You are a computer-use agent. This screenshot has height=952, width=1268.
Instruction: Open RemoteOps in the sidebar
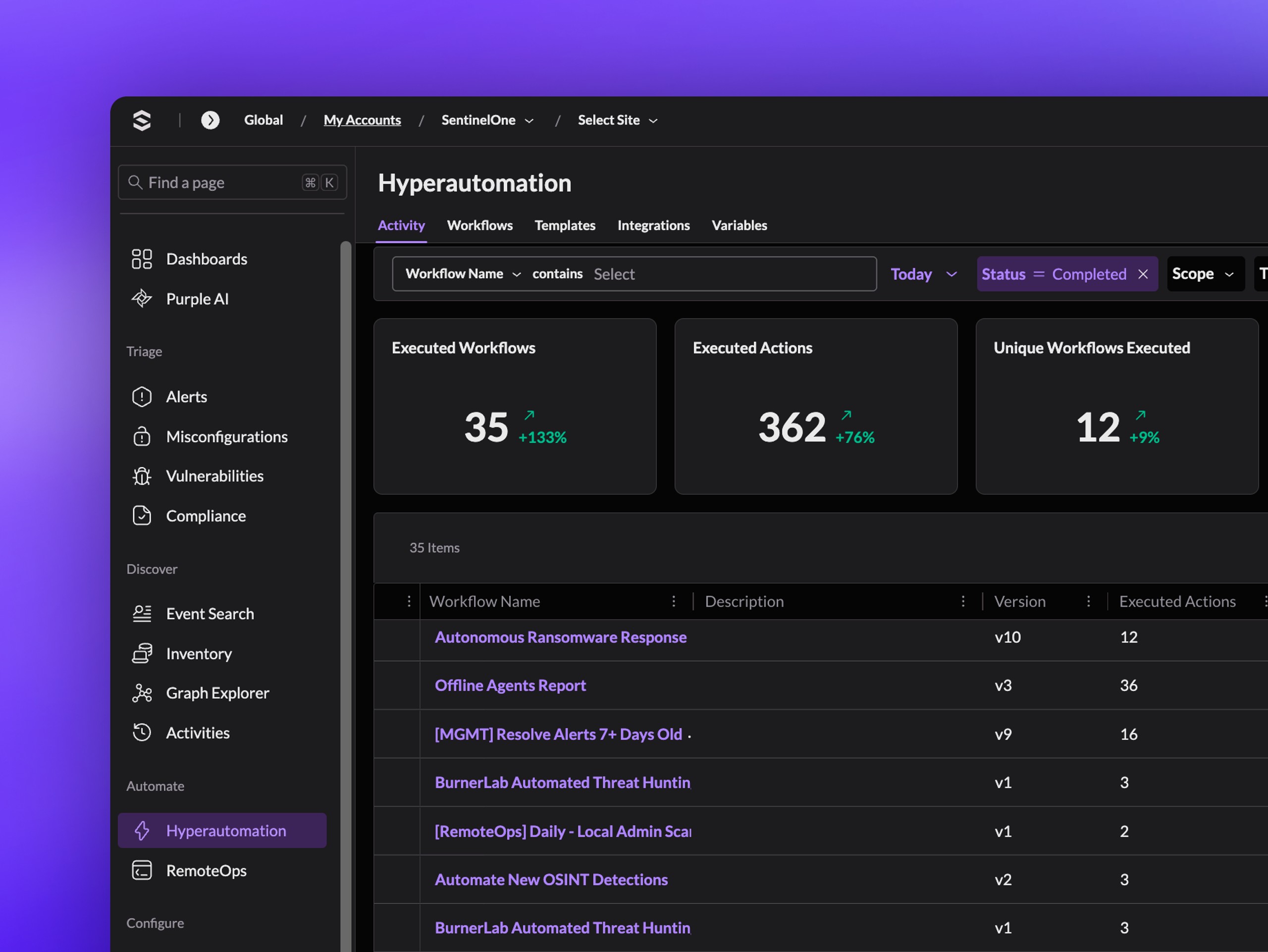click(x=207, y=870)
